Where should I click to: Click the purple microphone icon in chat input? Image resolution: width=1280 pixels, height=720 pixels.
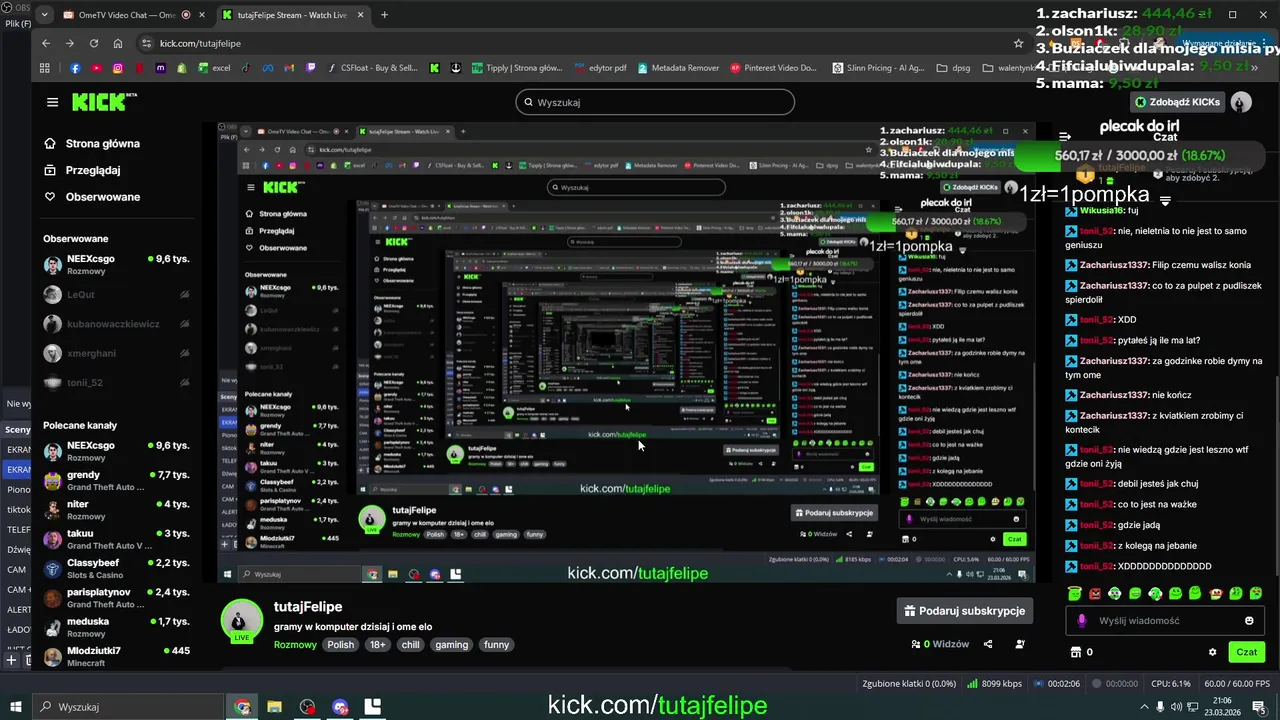tap(1082, 621)
